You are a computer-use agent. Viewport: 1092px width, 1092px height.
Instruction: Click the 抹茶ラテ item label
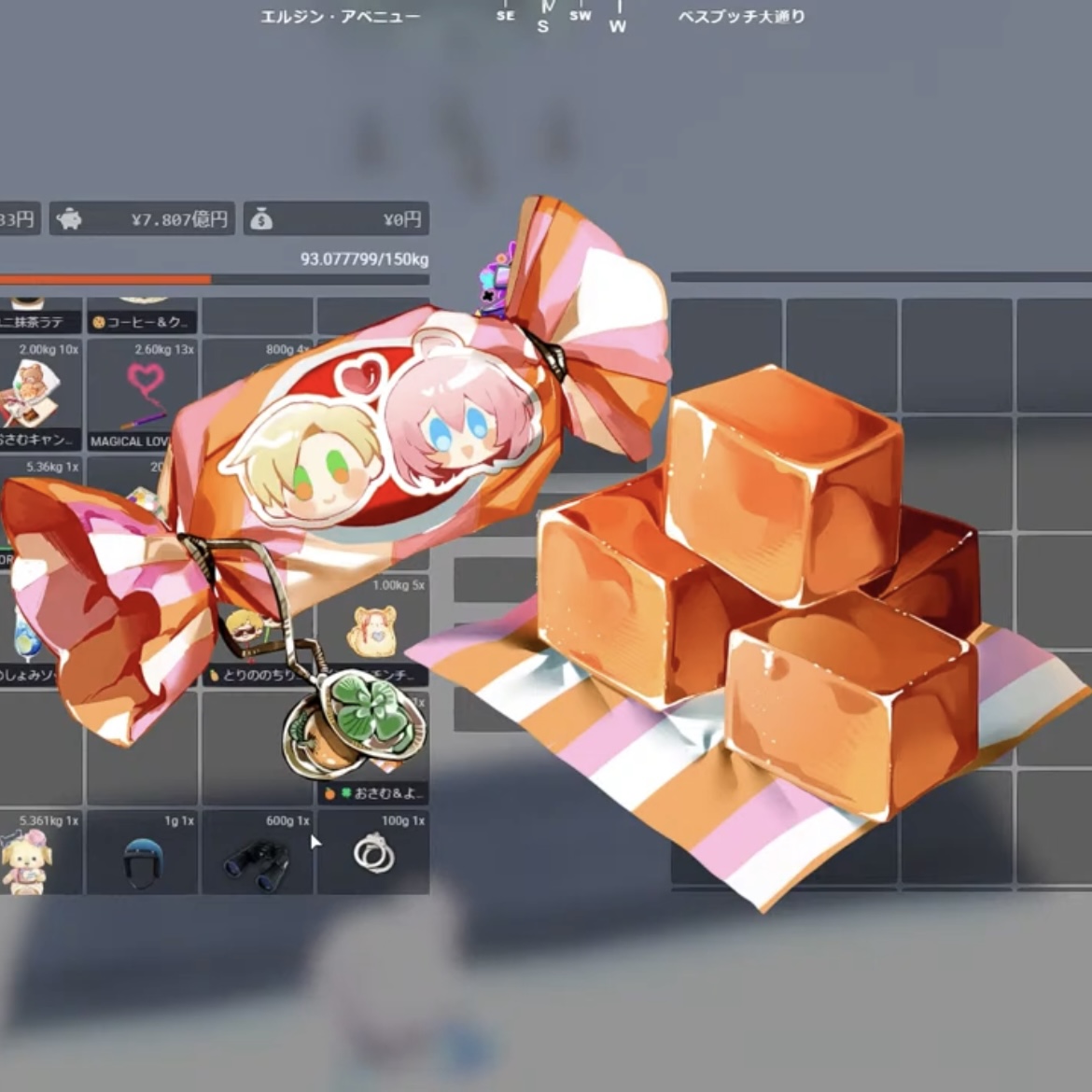point(35,322)
